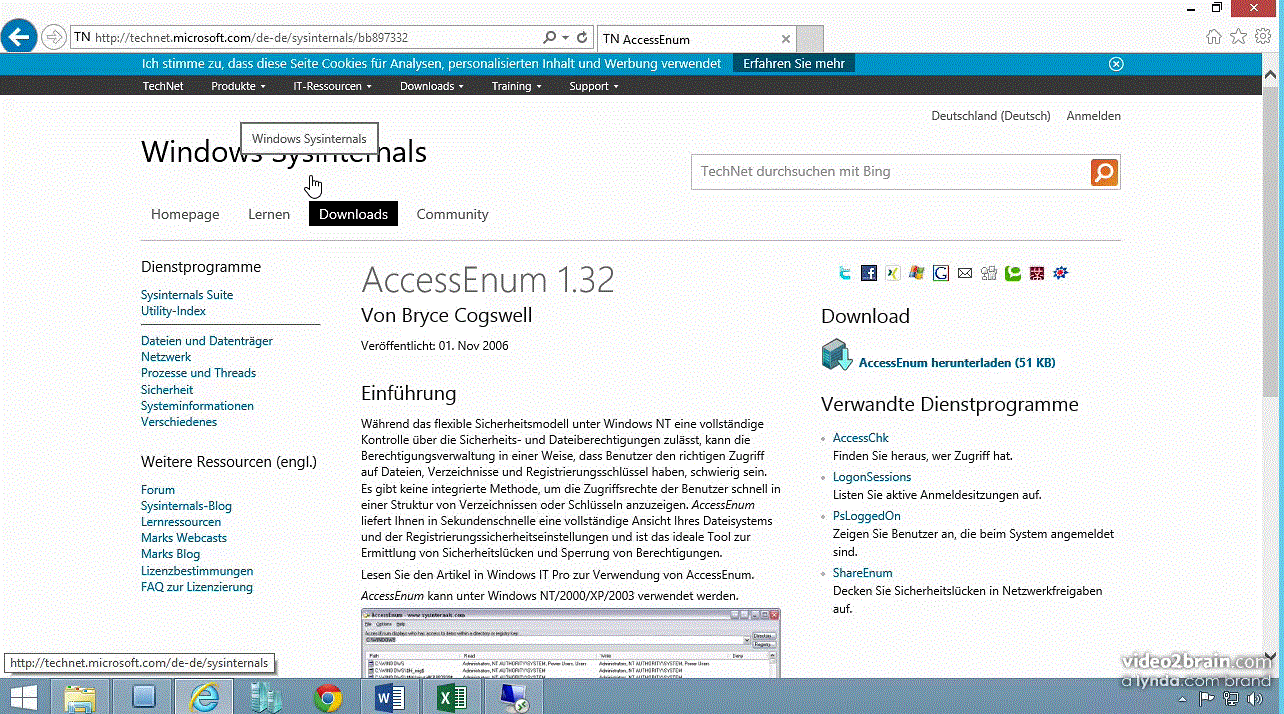This screenshot has width=1284, height=714.
Task: Open address bar history dropdown arrow
Action: point(566,37)
